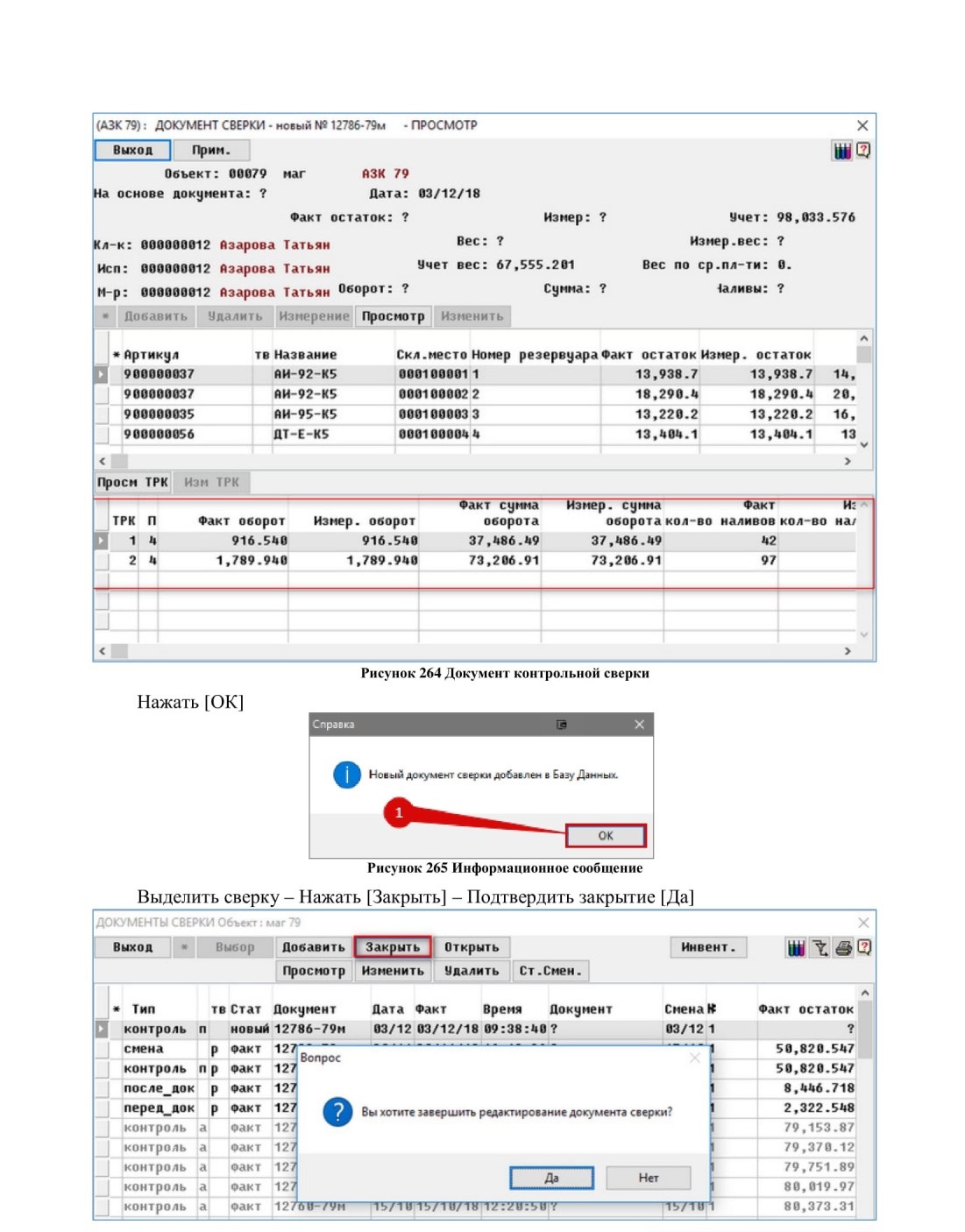Open the help icon in ДОКУМЕНТЫ СВЕРКИ window
The height and width of the screenshot is (1232, 965).
[863, 947]
